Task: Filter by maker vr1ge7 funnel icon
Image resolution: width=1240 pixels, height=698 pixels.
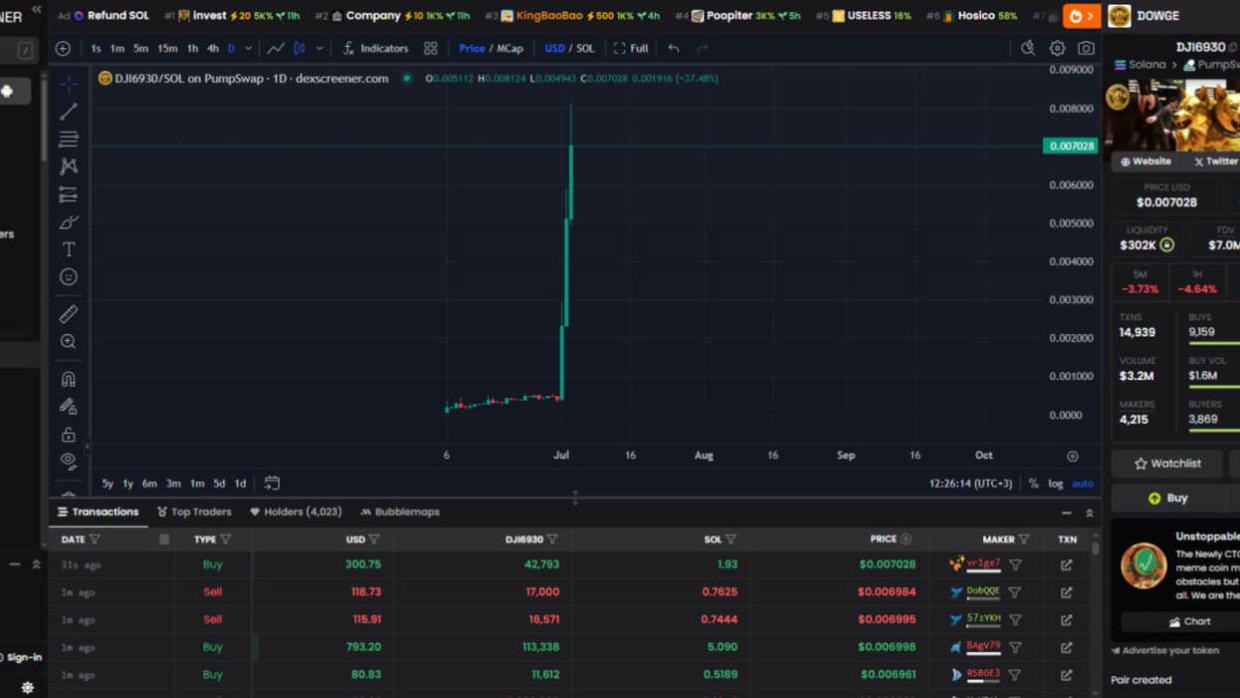Action: pos(1015,565)
